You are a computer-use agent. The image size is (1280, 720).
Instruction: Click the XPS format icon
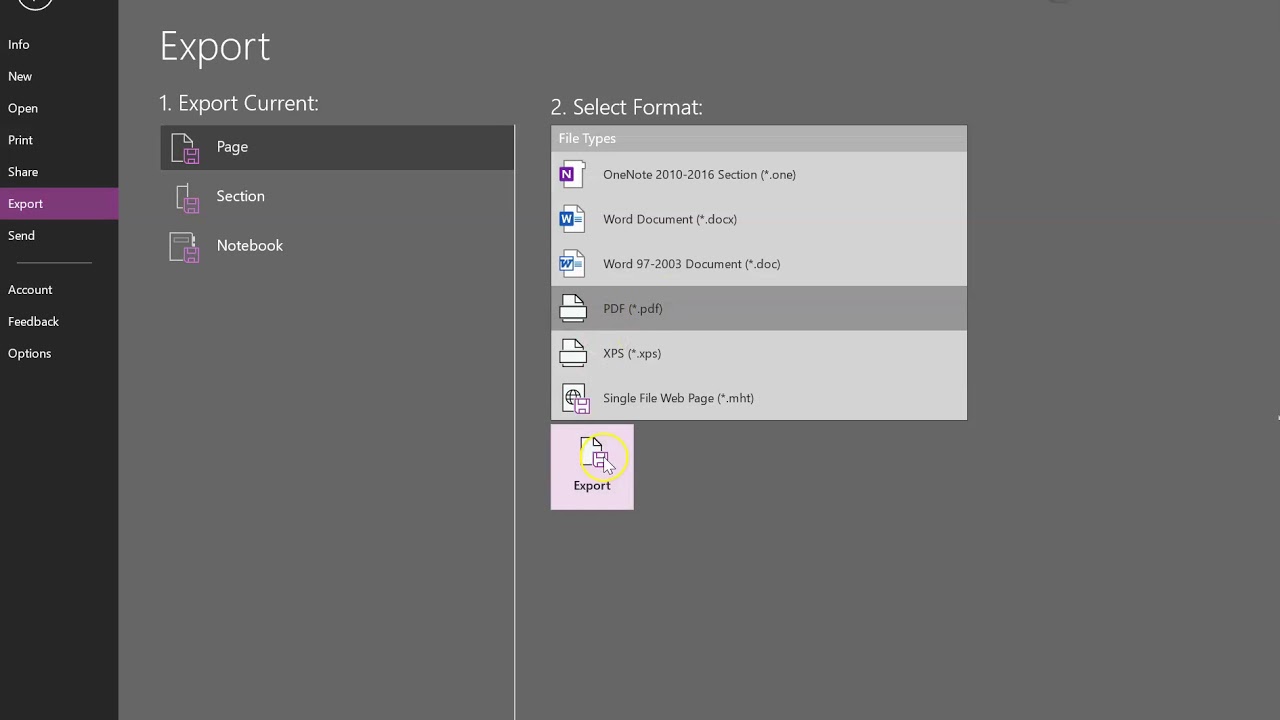click(x=573, y=353)
